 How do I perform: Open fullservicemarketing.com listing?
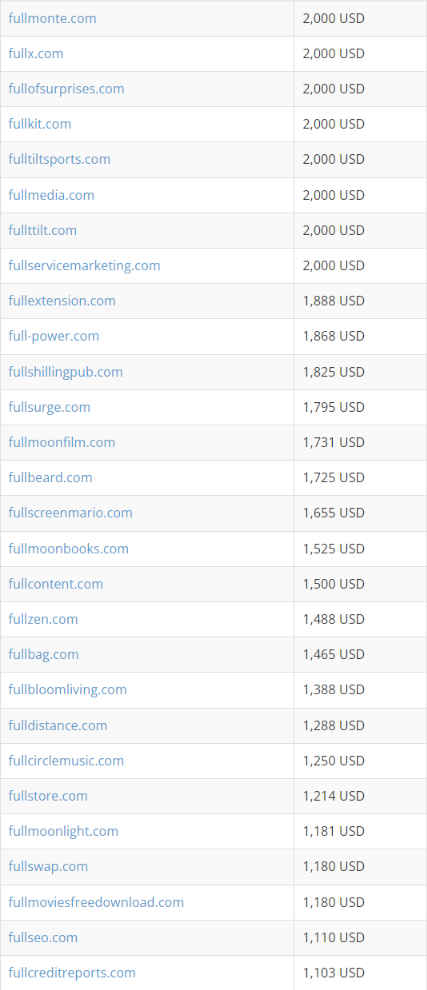84,266
